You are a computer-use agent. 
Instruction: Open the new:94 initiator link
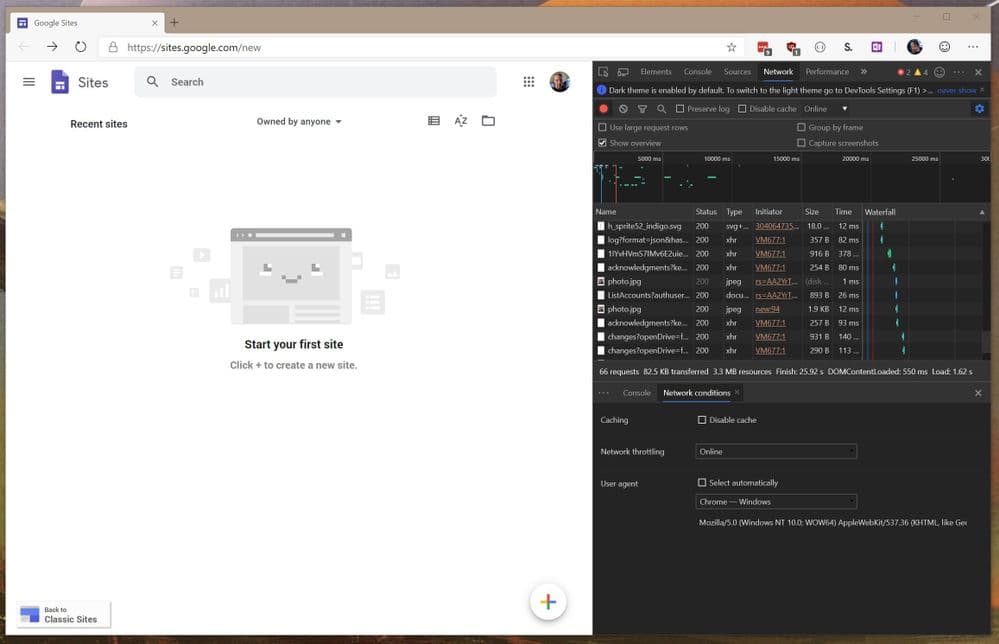[x=767, y=309]
